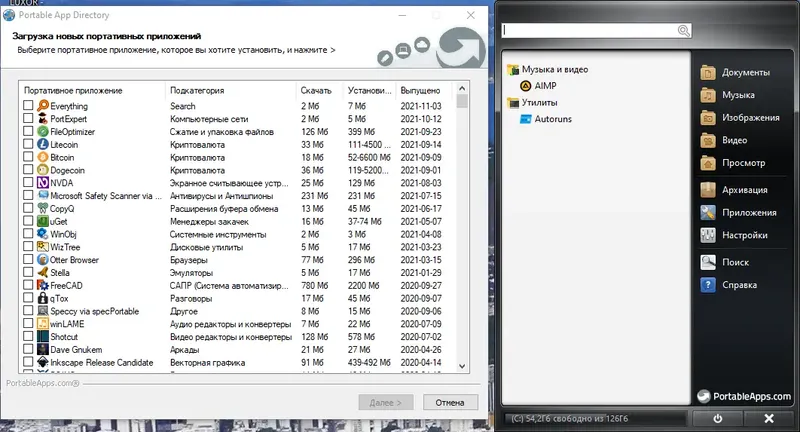Image resolution: width=800 pixels, height=432 pixels.
Task: Click the FileOptimizer app icon
Action: click(43, 132)
